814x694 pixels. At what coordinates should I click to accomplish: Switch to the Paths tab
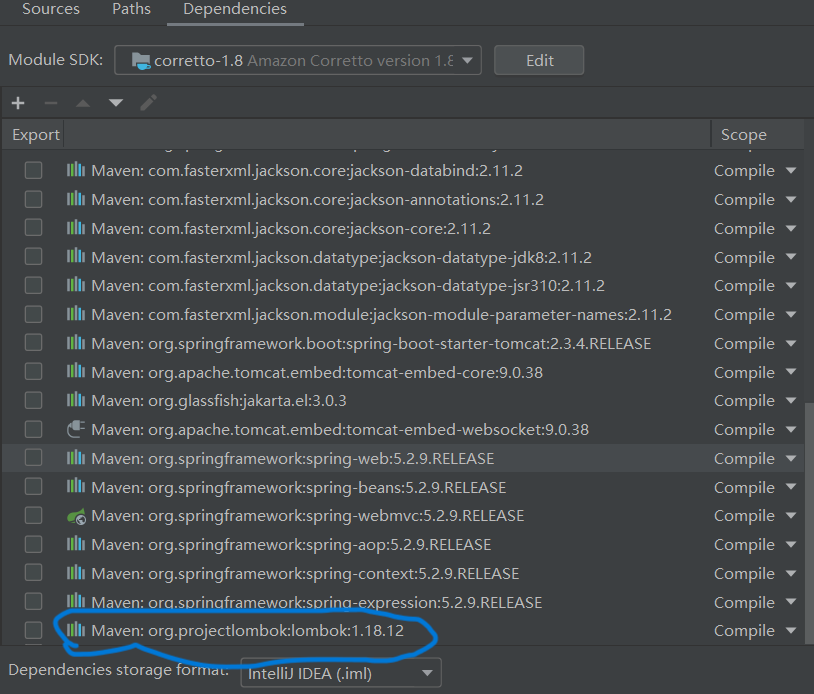(131, 9)
